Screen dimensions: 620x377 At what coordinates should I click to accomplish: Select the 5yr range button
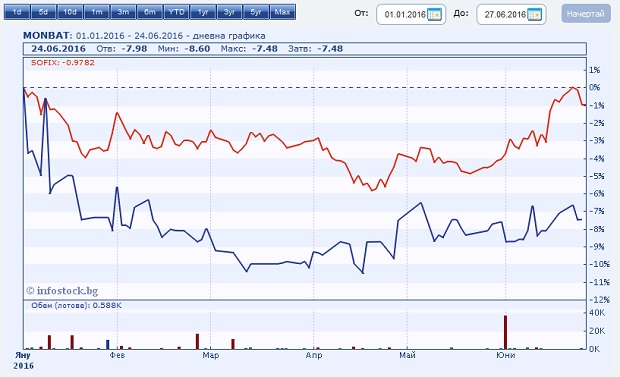click(x=256, y=12)
